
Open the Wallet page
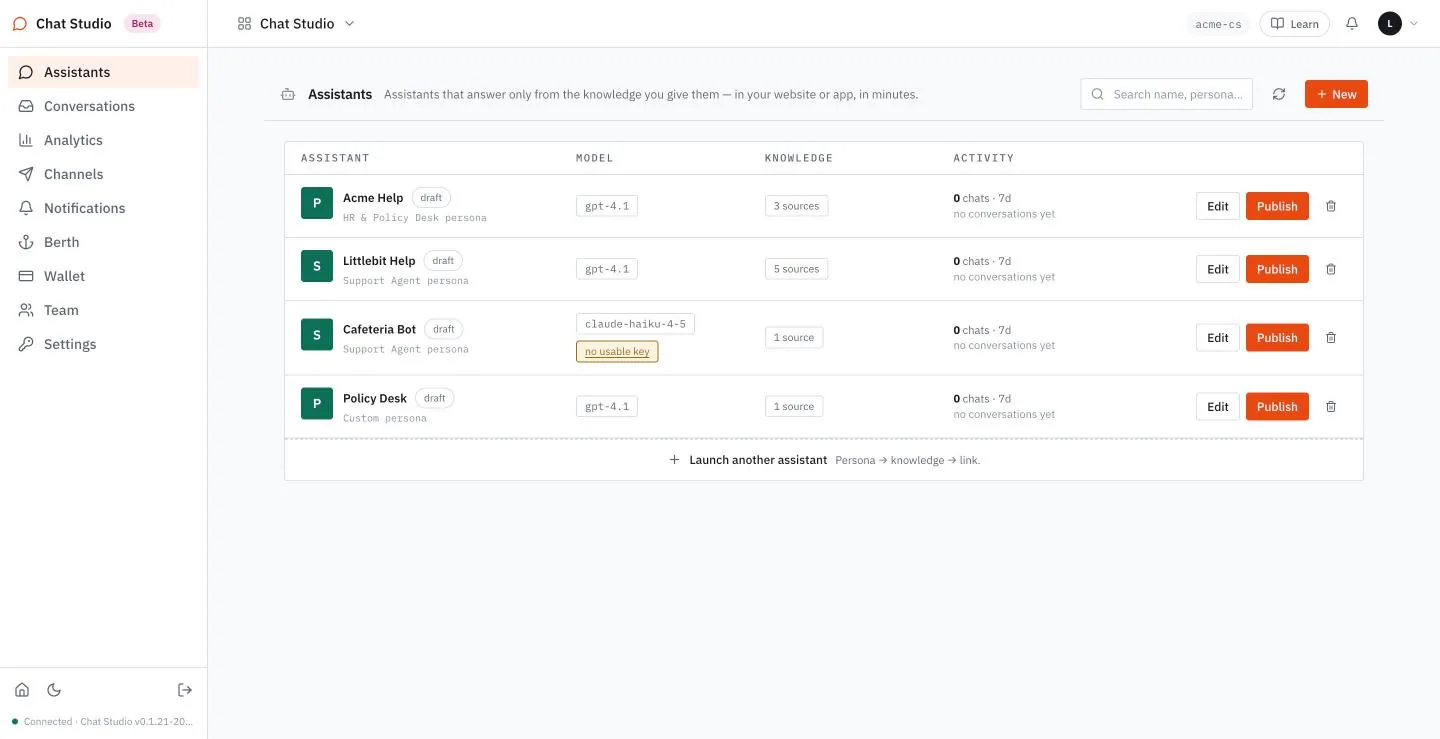coord(104,276)
